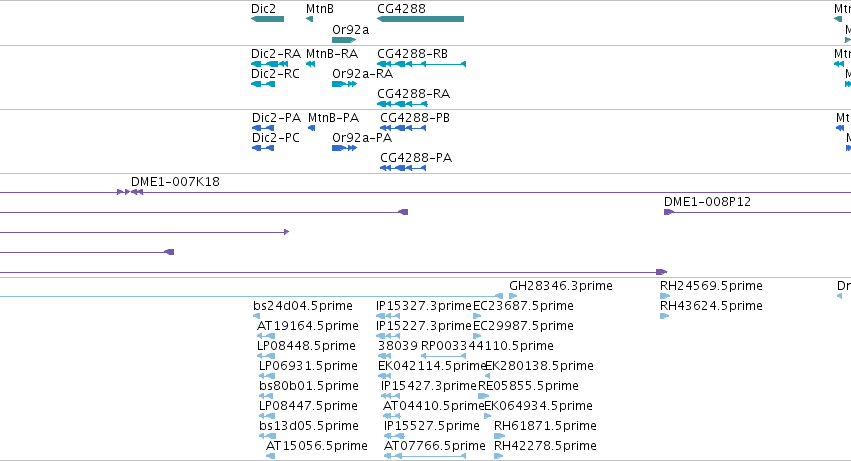Image resolution: width=851 pixels, height=461 pixels.
Task: Select the EC29987.5prime EST label
Action: [523, 326]
